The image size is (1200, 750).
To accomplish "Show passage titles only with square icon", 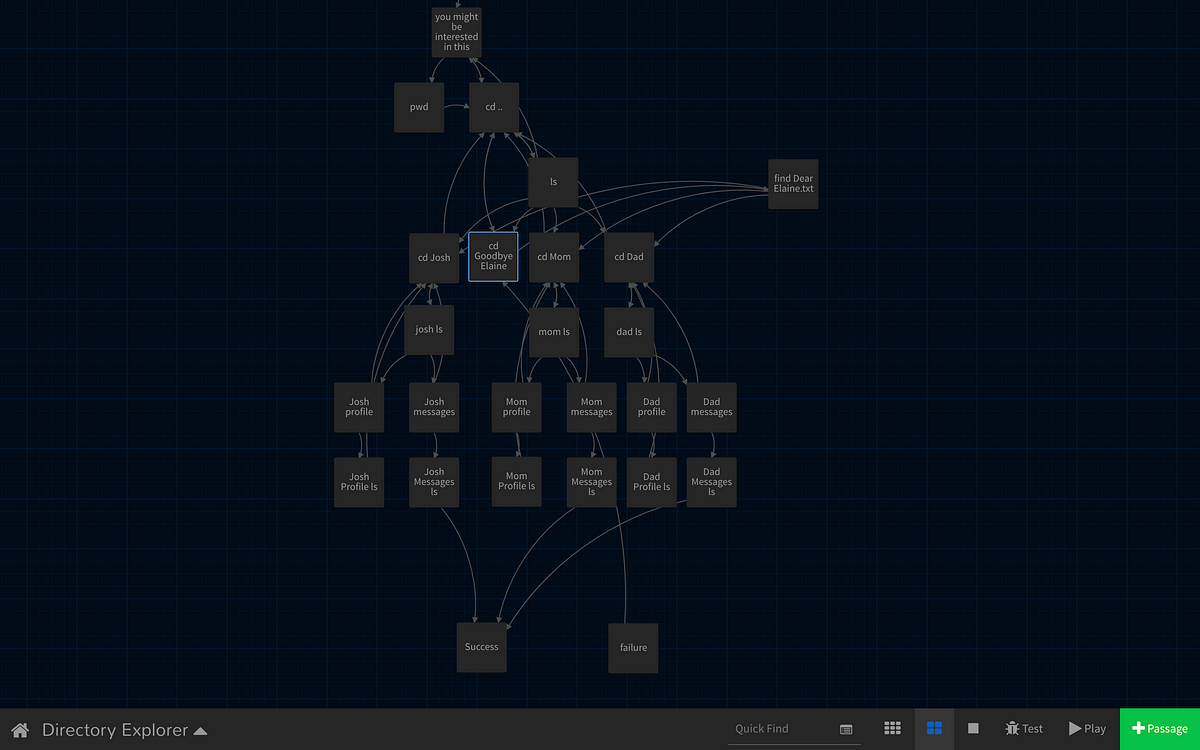I will click(x=973, y=729).
